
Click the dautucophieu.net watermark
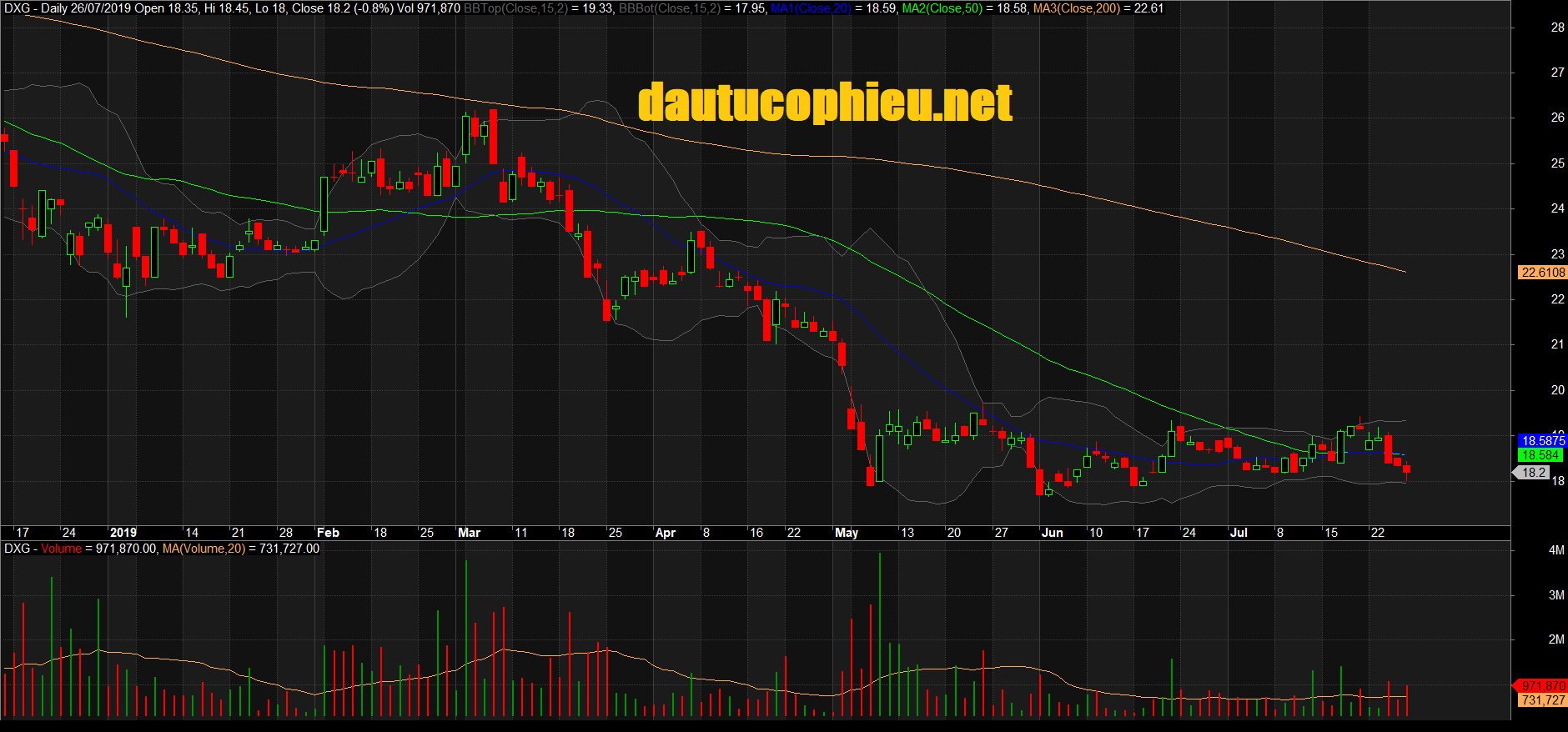pos(825,103)
